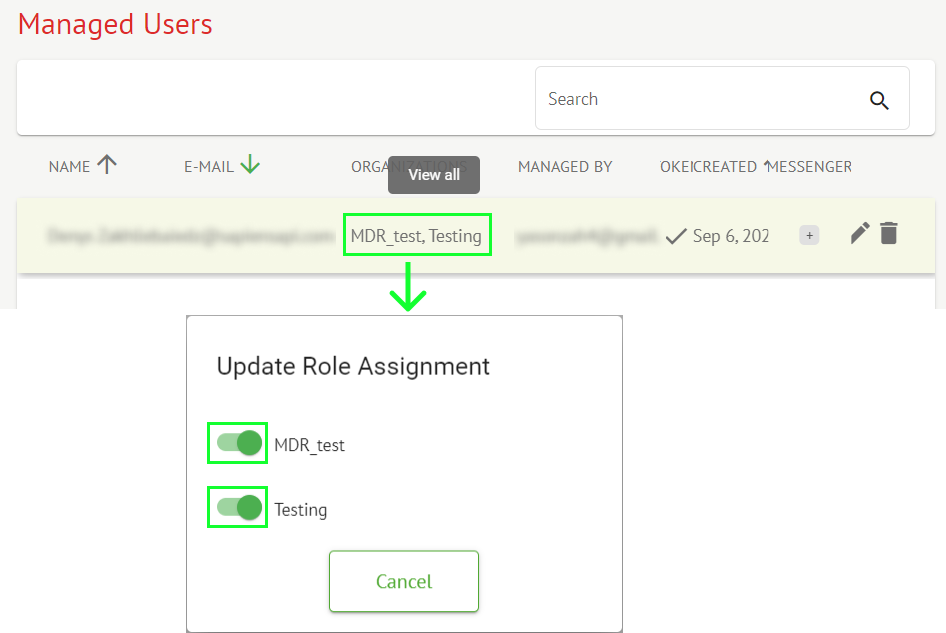Open the MDR_test, Testing organizations cell

[416, 236]
